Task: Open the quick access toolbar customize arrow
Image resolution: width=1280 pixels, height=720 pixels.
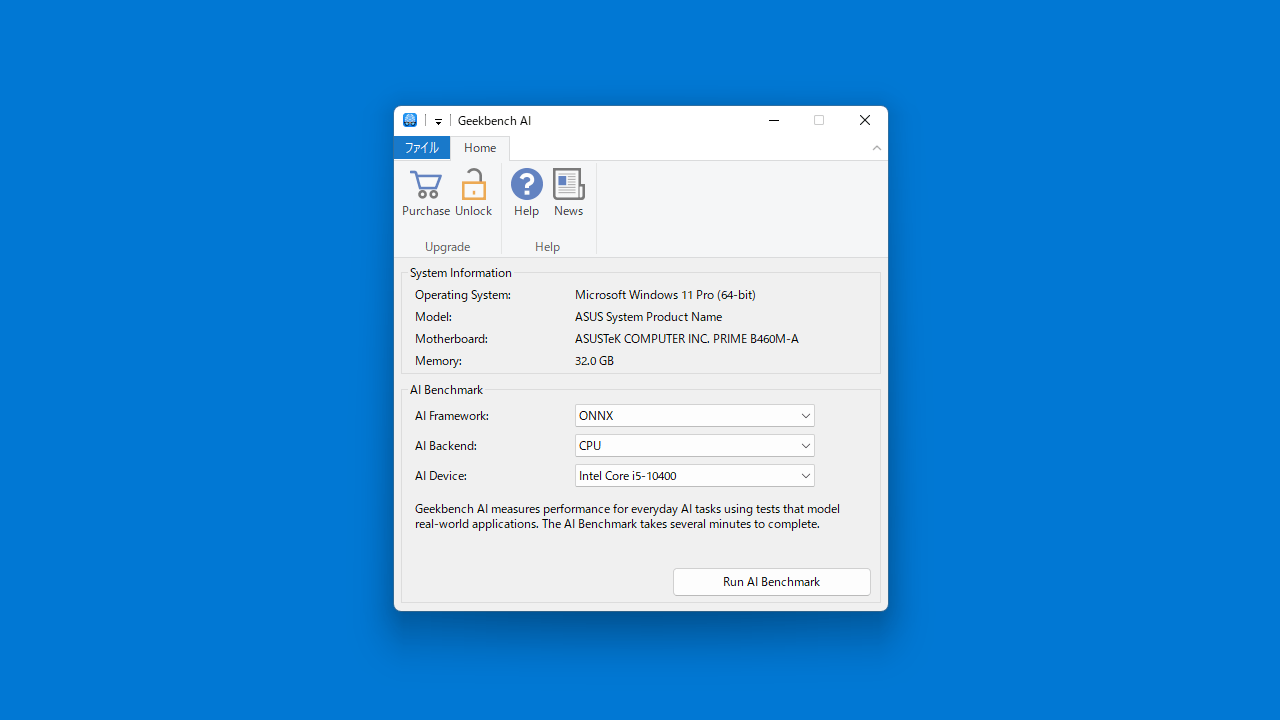Action: click(438, 121)
